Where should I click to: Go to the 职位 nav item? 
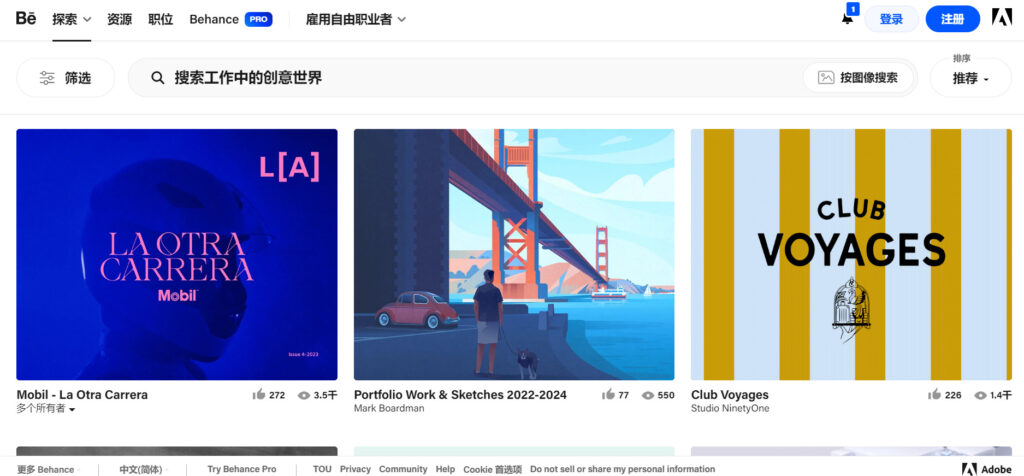click(x=161, y=20)
